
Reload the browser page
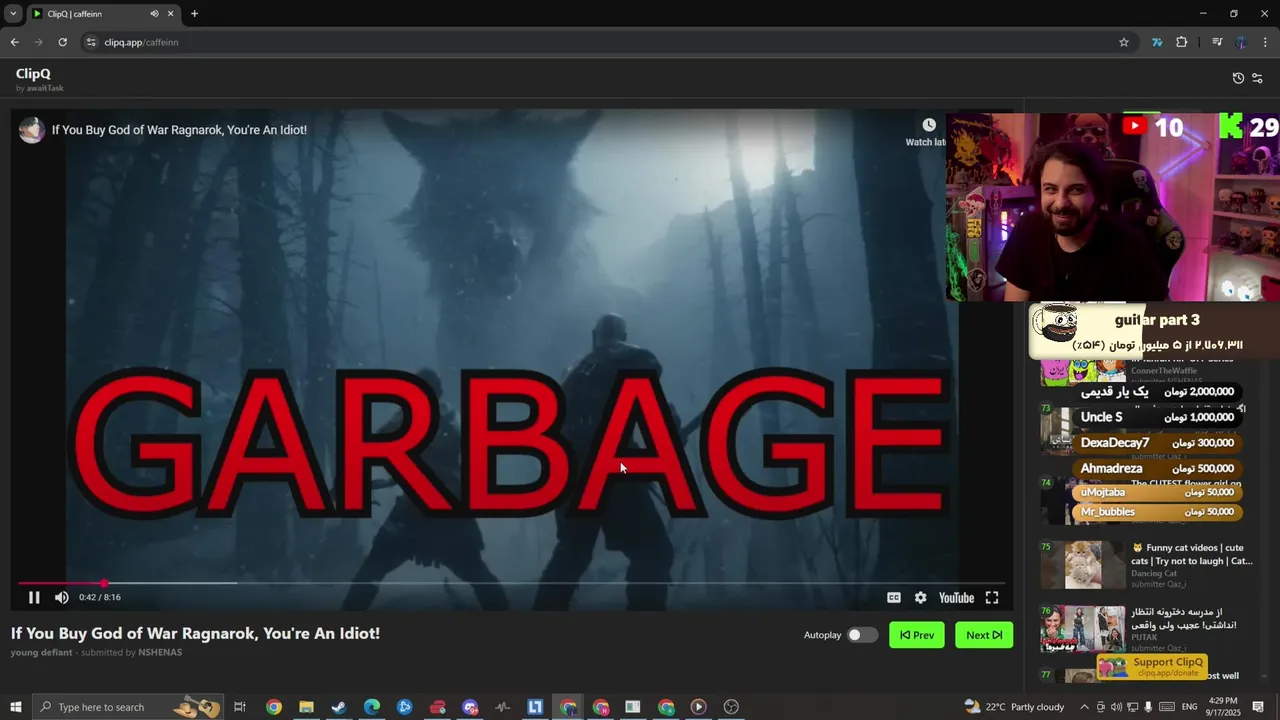click(x=62, y=42)
